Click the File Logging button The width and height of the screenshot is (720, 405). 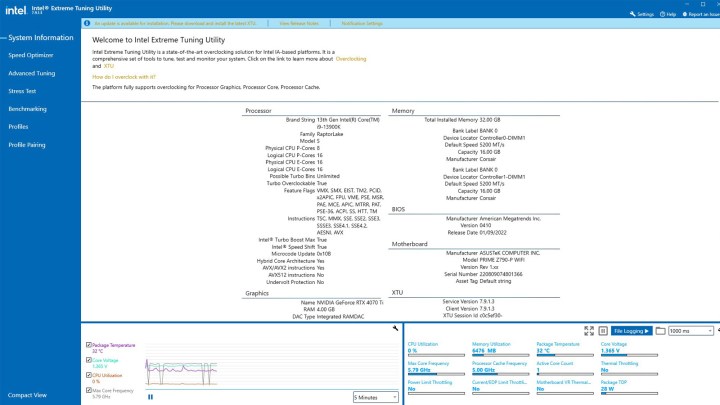(x=631, y=330)
